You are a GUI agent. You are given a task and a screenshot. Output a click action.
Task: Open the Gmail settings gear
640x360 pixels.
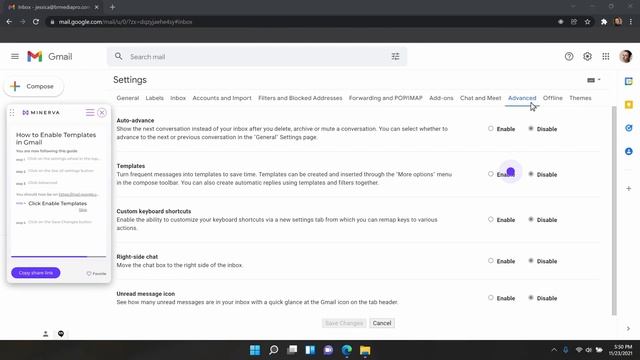(587, 56)
